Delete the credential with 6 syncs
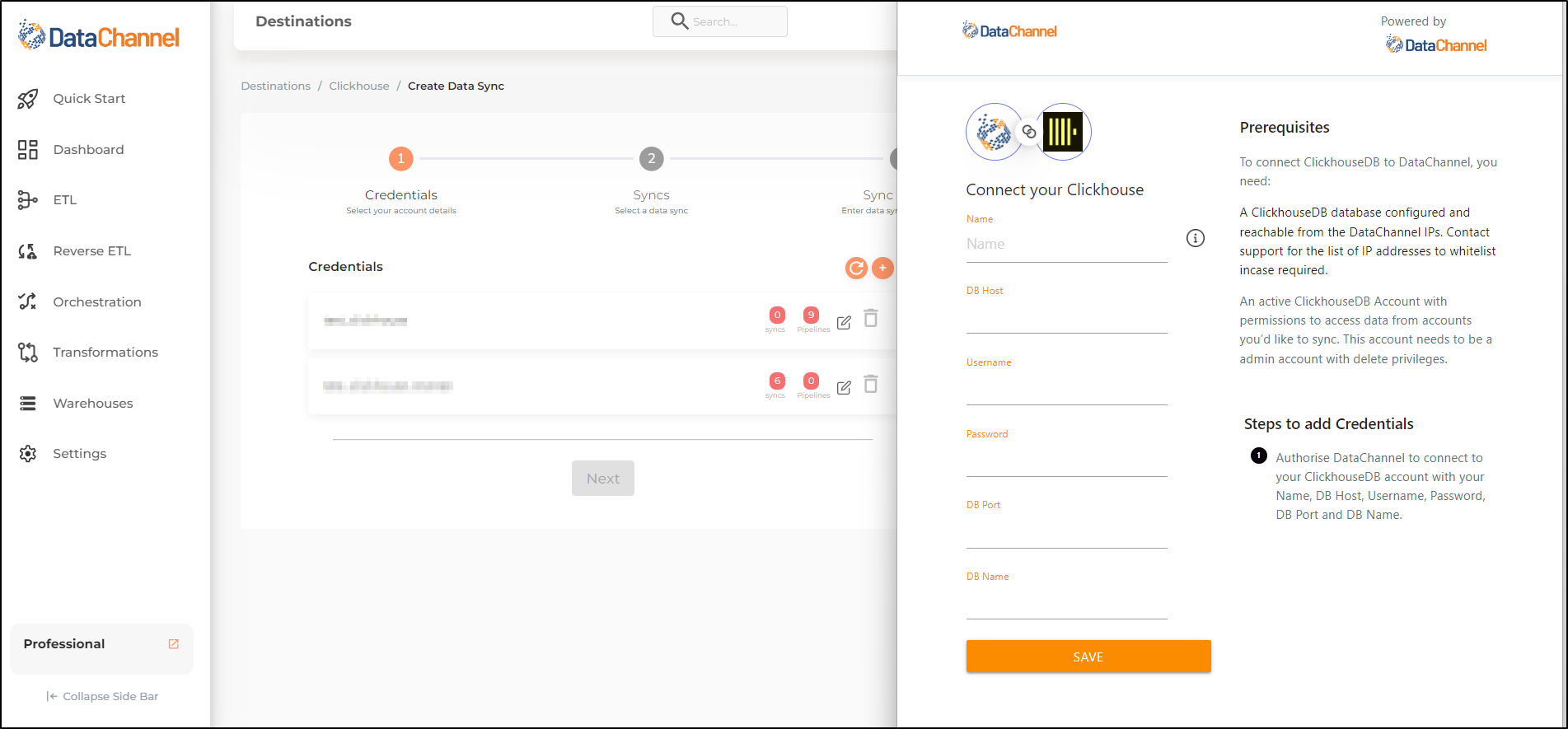 click(871, 384)
